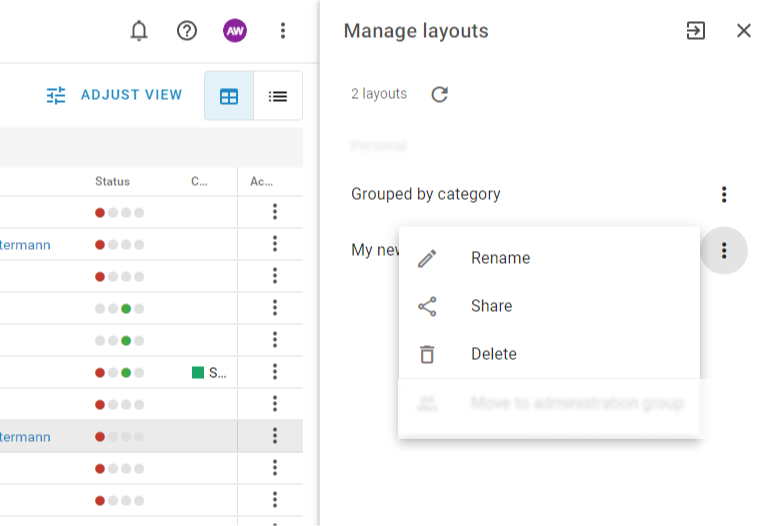Open actions menu for first table row
Viewport: 775px width, 526px height.
click(x=274, y=212)
